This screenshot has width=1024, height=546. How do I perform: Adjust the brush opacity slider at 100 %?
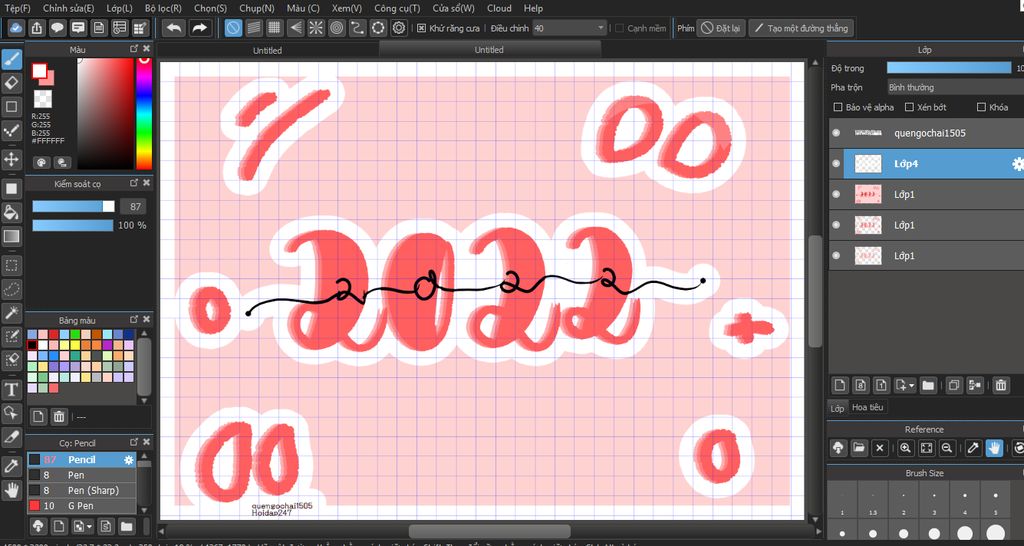[x=73, y=225]
